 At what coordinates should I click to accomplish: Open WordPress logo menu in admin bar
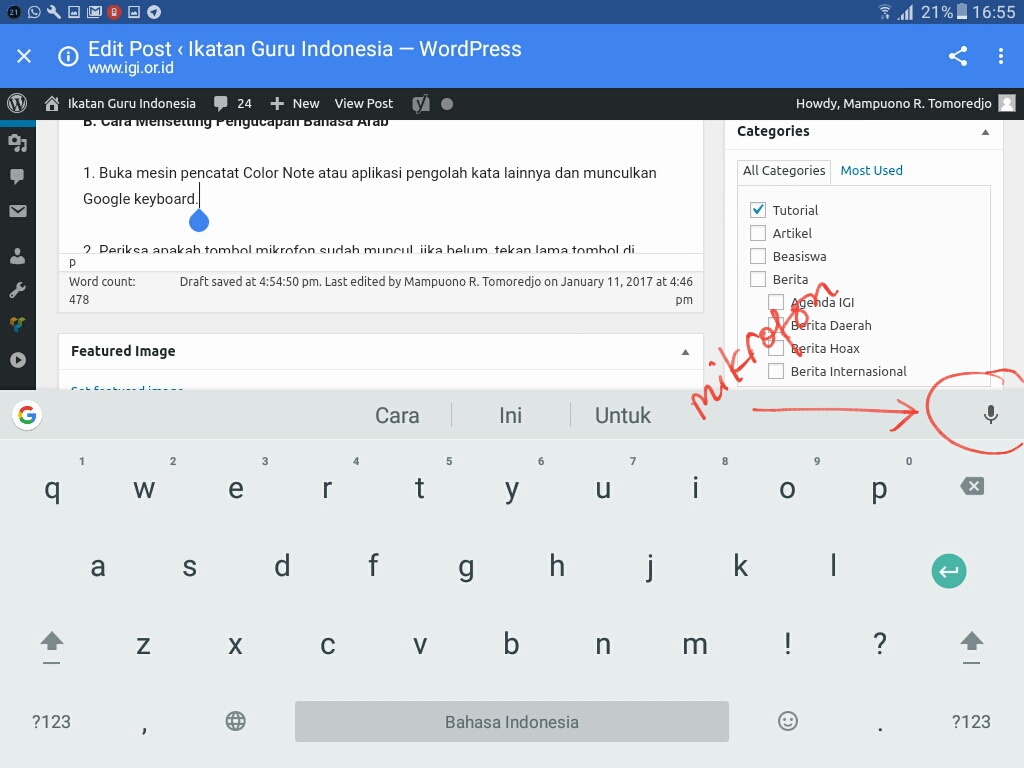(17, 103)
